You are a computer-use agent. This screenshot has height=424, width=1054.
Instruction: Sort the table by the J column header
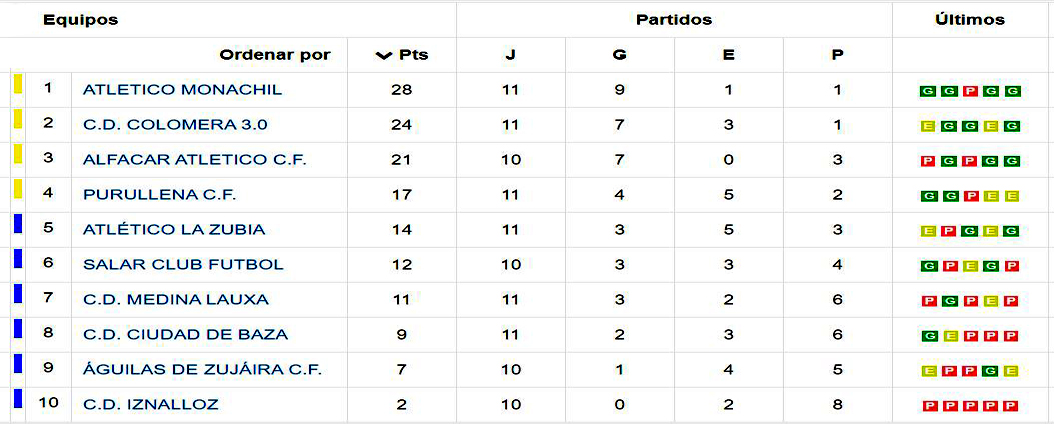click(x=510, y=55)
